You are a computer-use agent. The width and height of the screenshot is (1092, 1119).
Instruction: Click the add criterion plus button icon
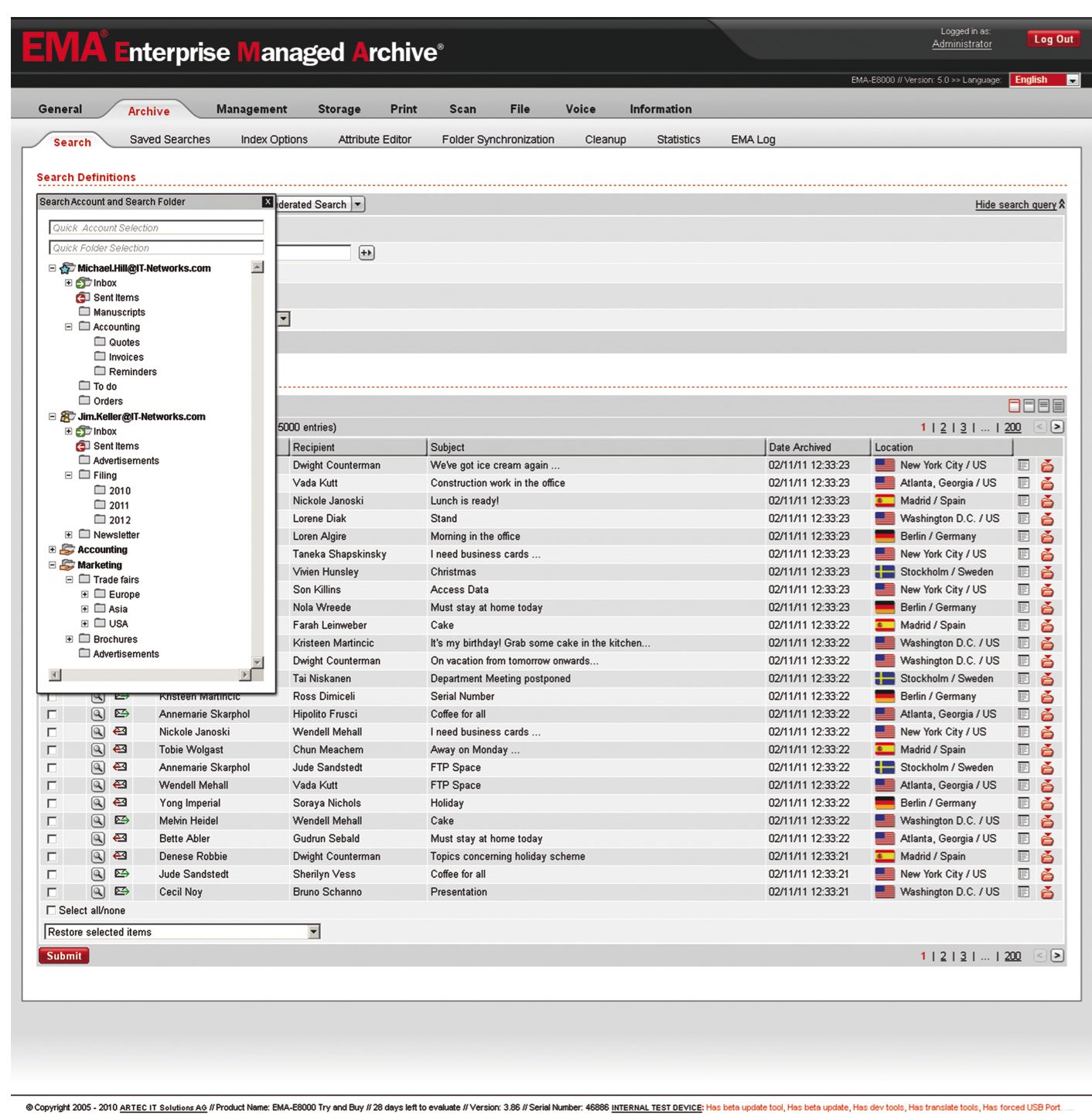367,253
